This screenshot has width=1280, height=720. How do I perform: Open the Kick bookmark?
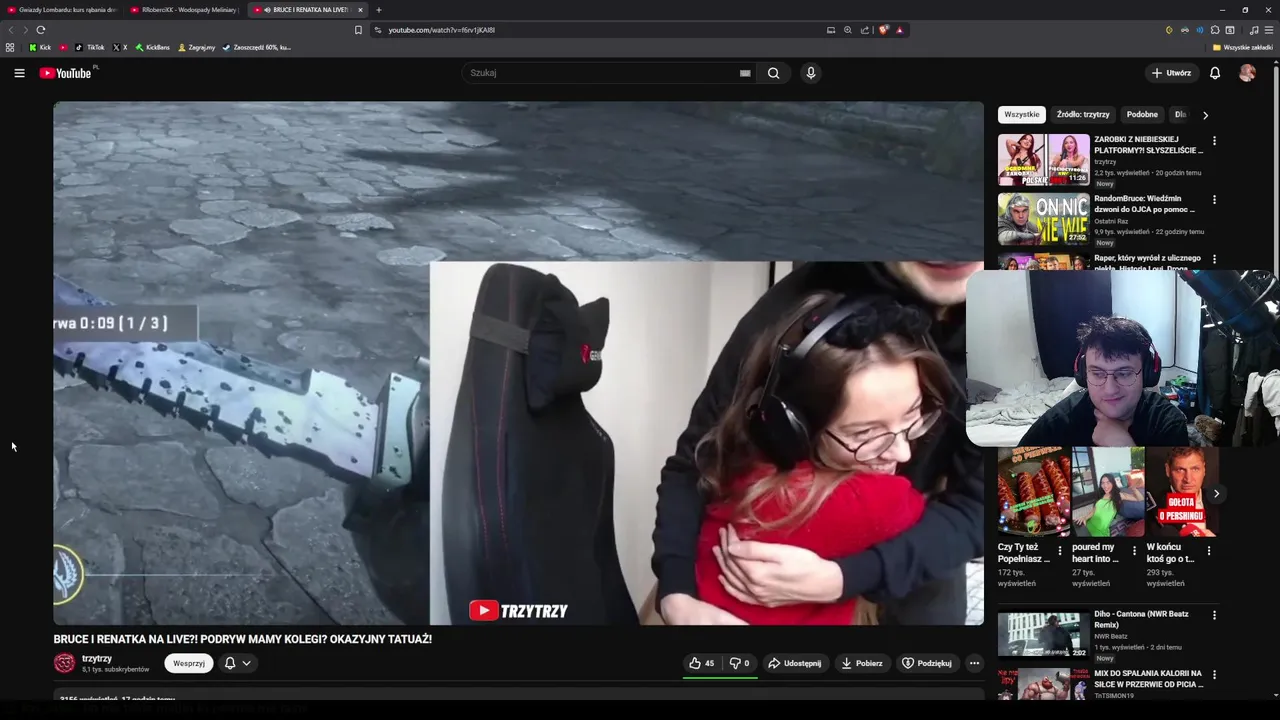40,47
